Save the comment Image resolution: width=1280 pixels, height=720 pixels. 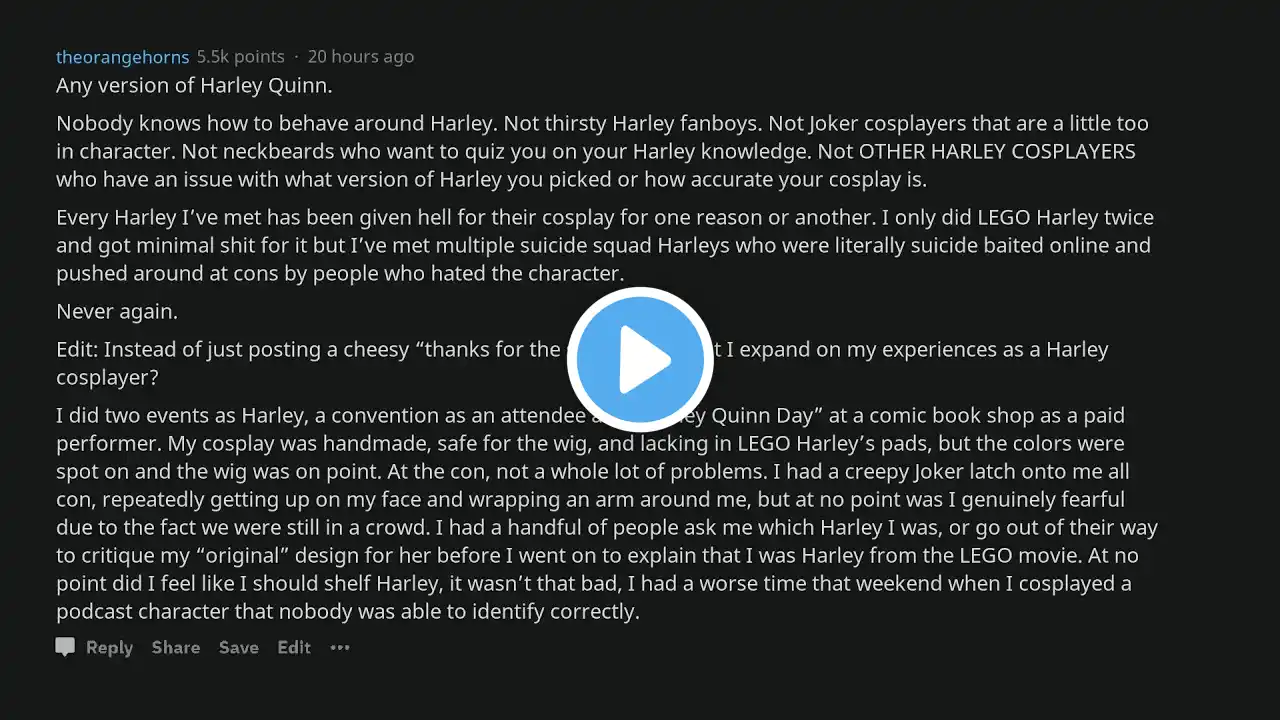[238, 647]
